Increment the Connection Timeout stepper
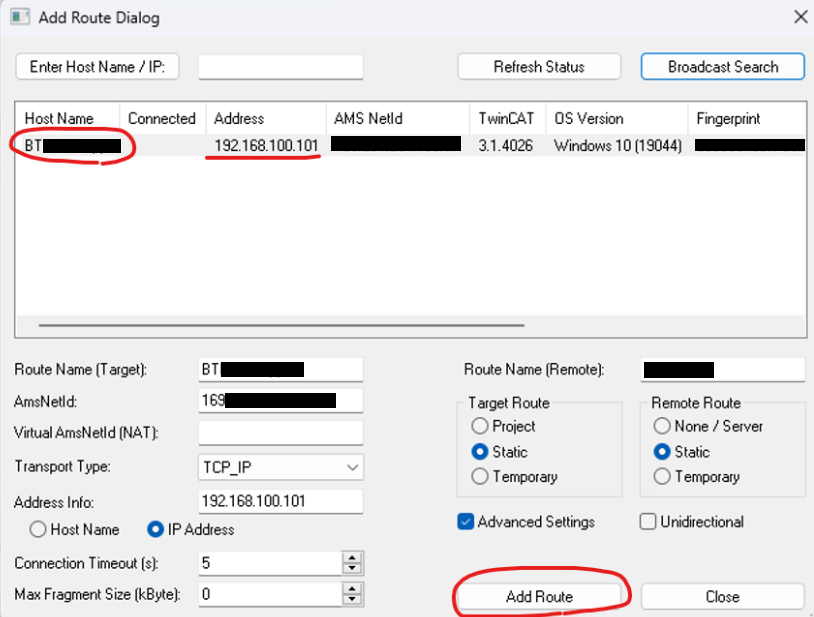This screenshot has width=814, height=617. pos(352,558)
